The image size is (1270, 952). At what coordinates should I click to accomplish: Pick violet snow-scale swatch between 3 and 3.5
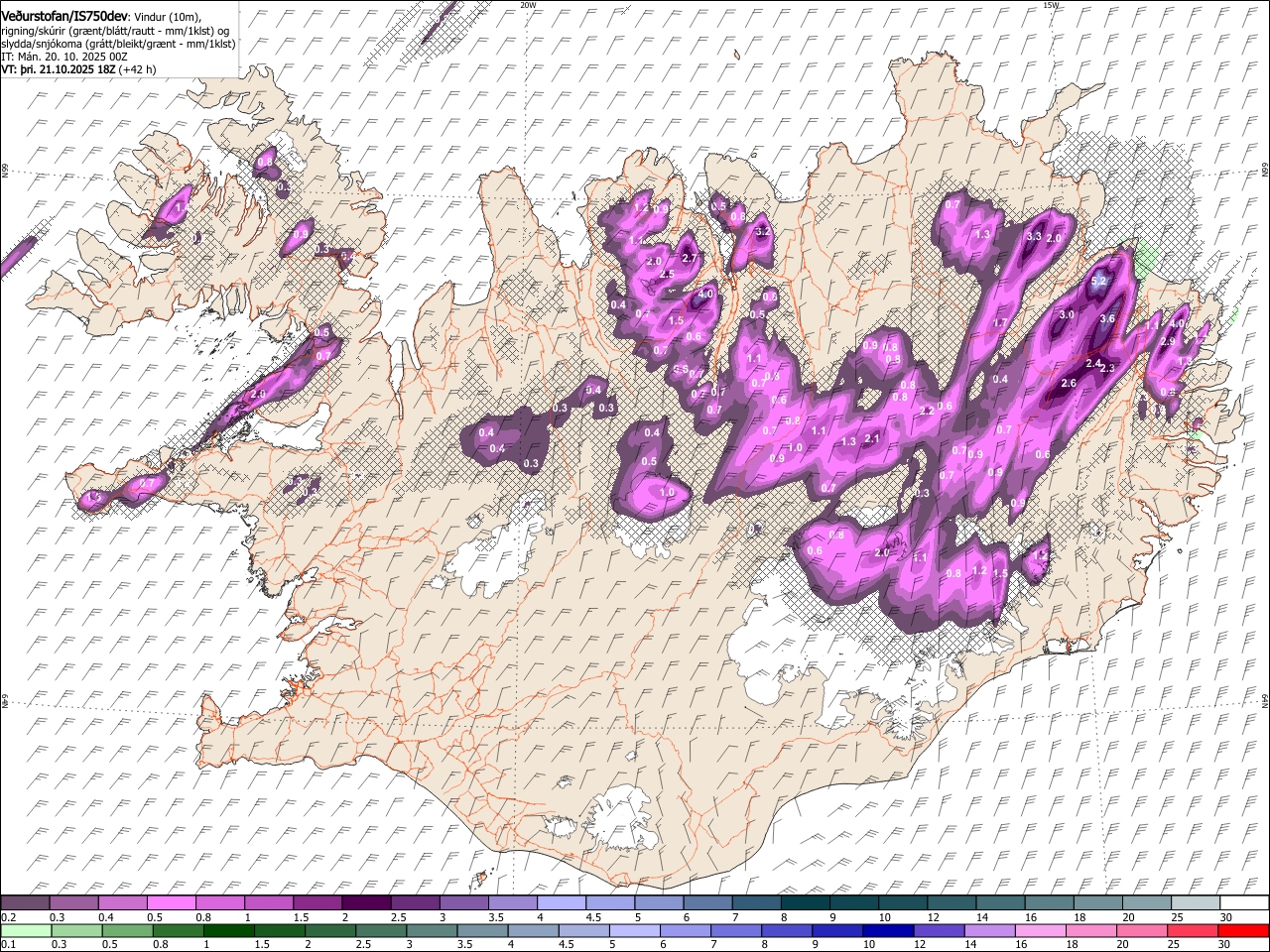click(462, 903)
